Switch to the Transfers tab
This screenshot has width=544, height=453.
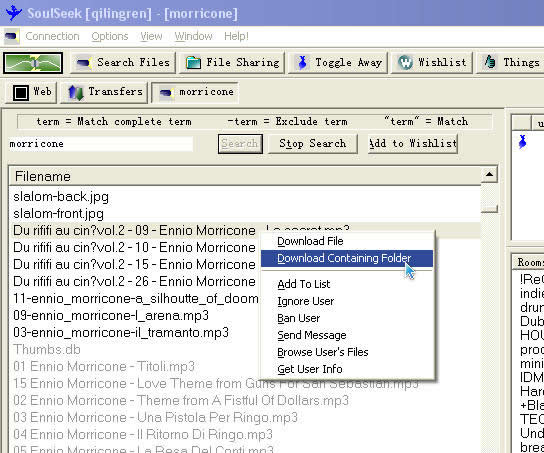(104, 93)
